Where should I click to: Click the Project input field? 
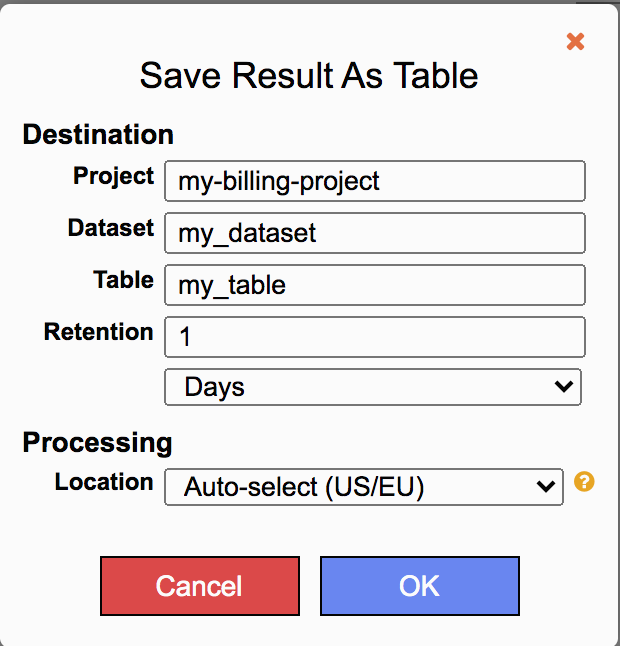tap(374, 181)
